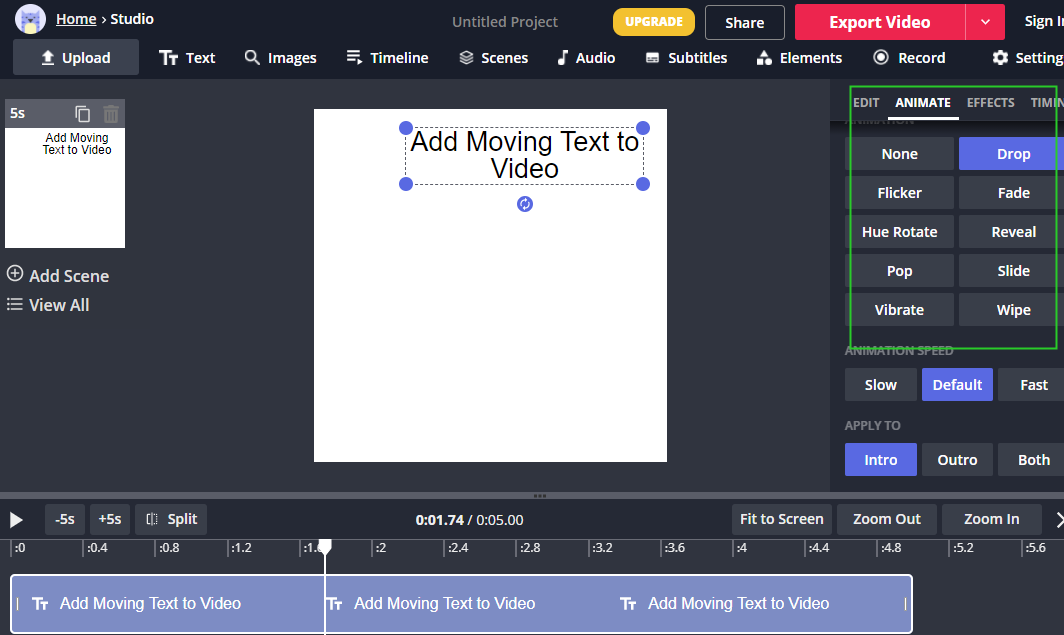Screen dimensions: 1064x635
Task: Open the Text tool panel
Action: (187, 57)
